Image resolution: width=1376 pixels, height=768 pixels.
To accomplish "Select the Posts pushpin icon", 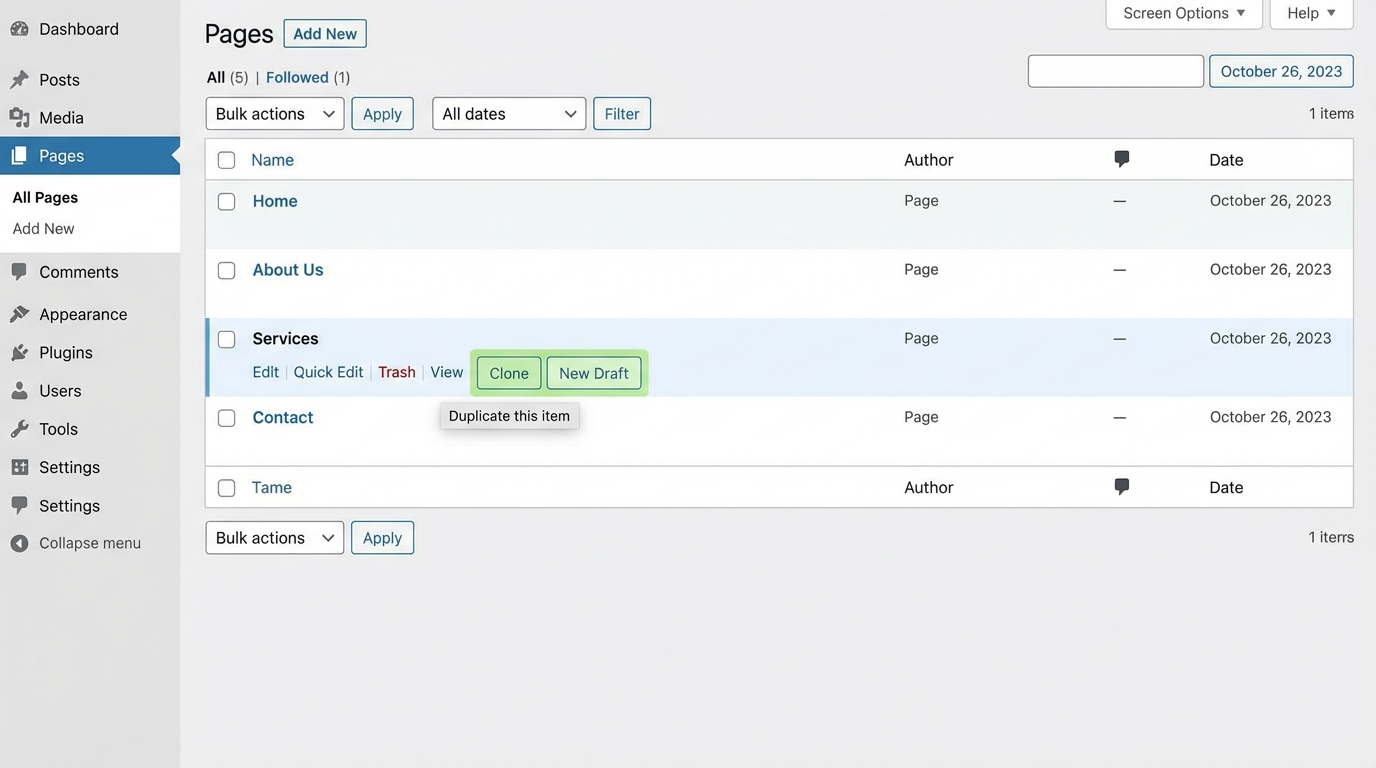I will tap(20, 79).
